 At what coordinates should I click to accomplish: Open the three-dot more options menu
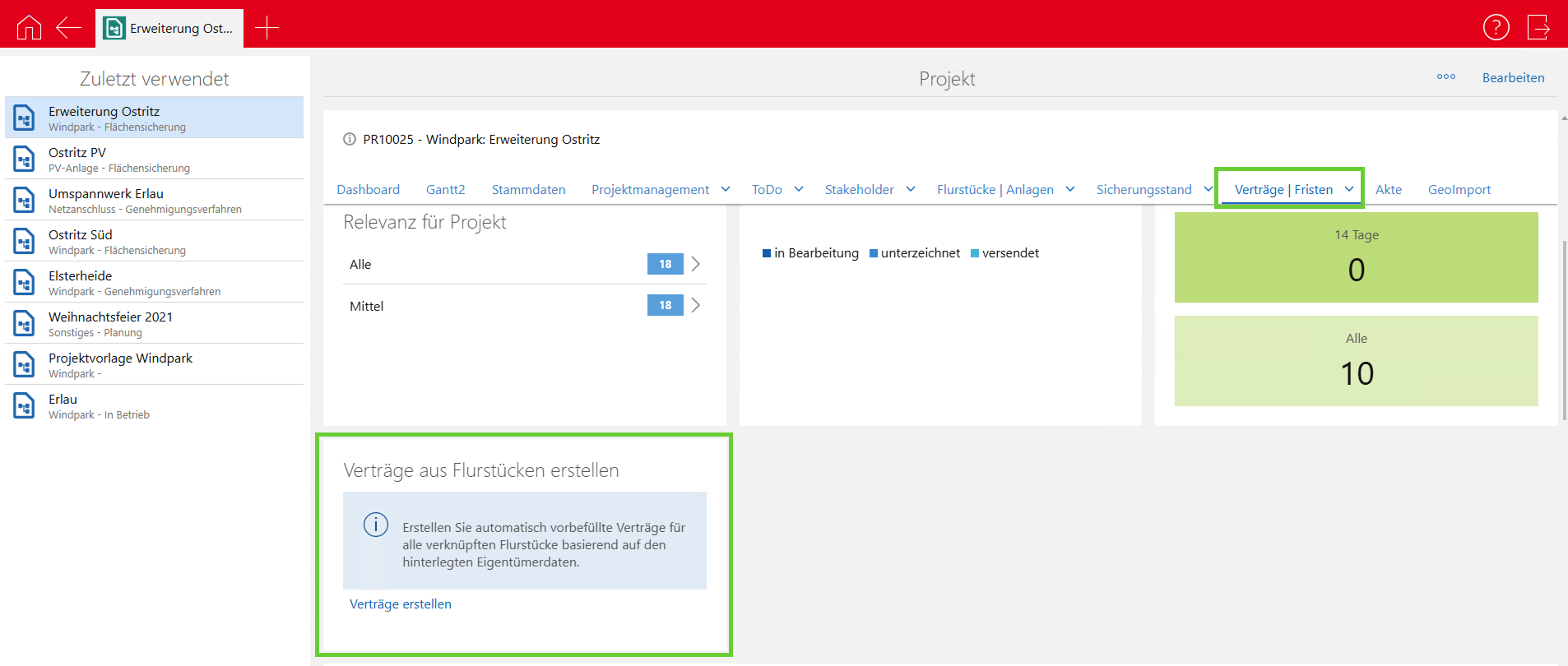tap(1445, 77)
